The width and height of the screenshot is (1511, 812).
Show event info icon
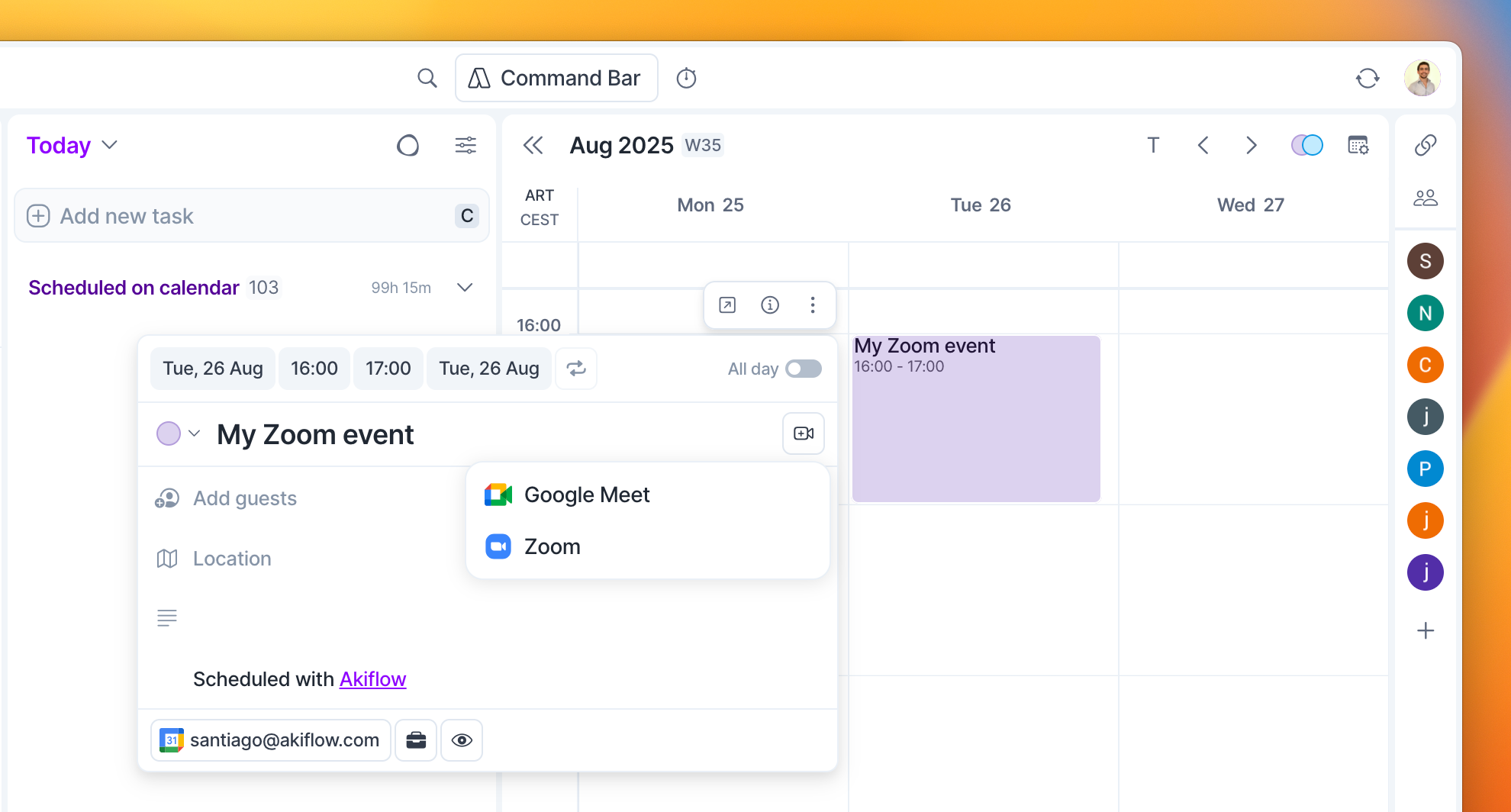770,305
